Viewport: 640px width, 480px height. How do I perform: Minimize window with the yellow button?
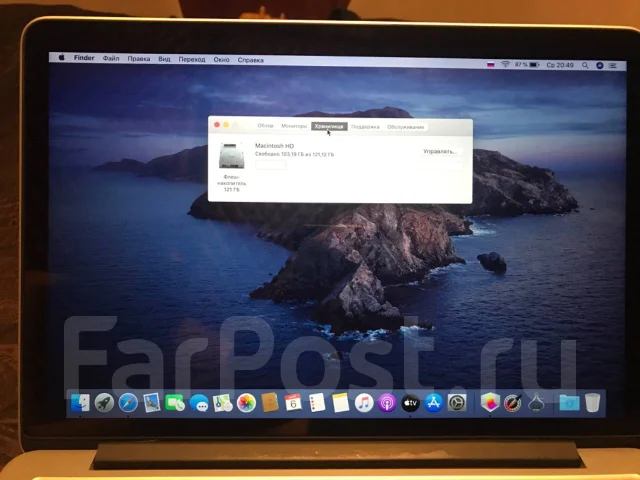226,125
